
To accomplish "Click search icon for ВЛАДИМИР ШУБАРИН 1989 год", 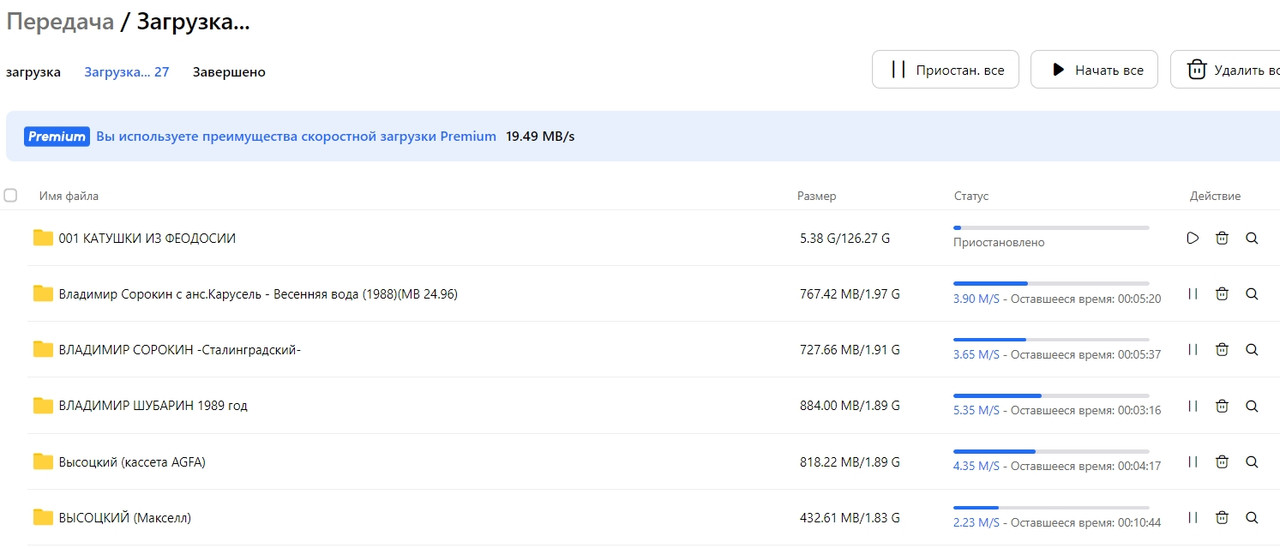I will pyautogui.click(x=1252, y=406).
